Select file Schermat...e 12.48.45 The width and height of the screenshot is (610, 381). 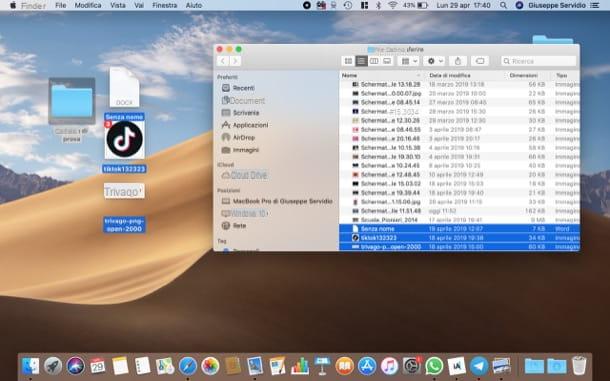(459, 175)
